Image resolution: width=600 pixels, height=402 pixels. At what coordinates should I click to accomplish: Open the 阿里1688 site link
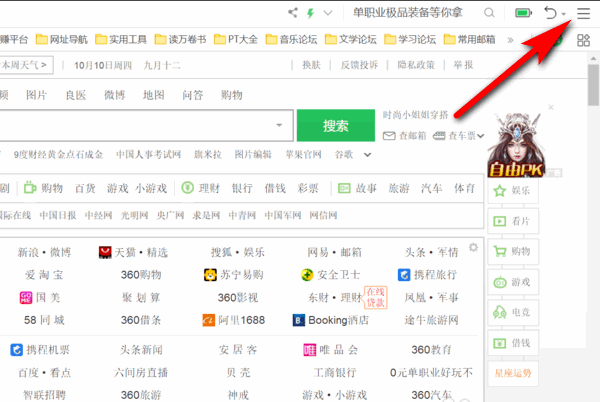234,320
